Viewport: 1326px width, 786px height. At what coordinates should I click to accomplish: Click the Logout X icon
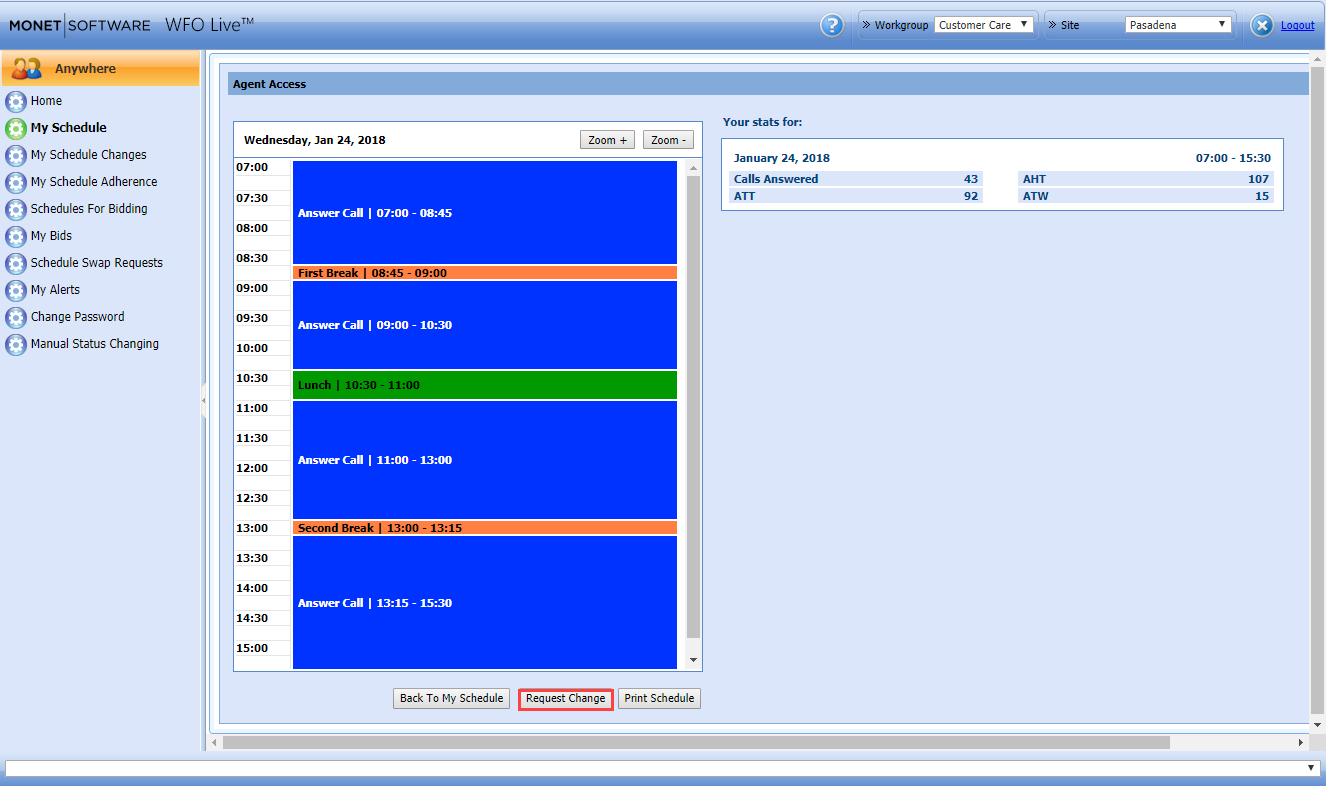point(1262,26)
